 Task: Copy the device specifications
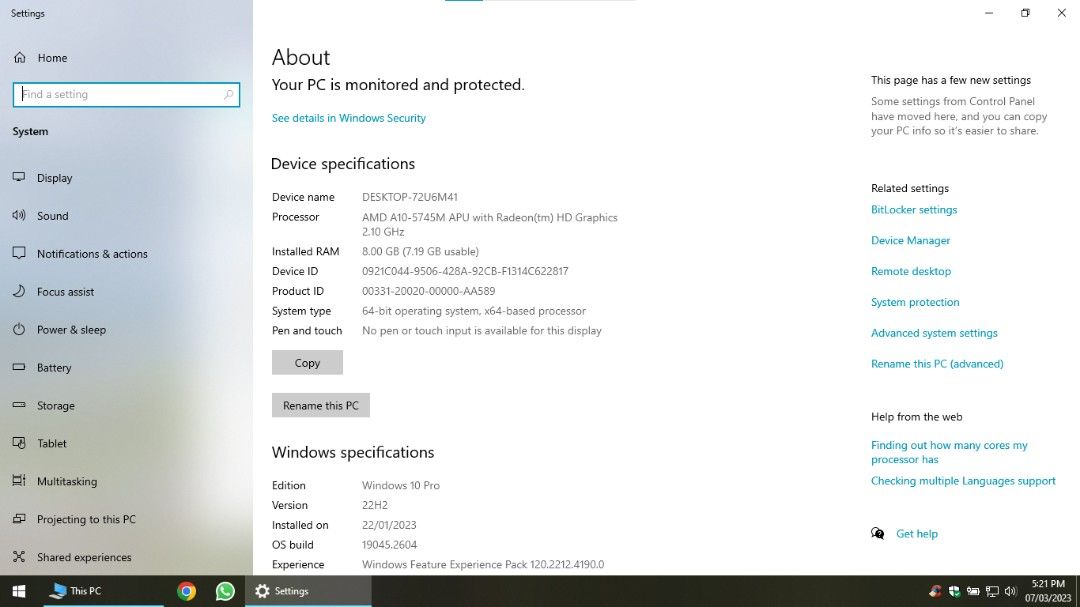(307, 362)
